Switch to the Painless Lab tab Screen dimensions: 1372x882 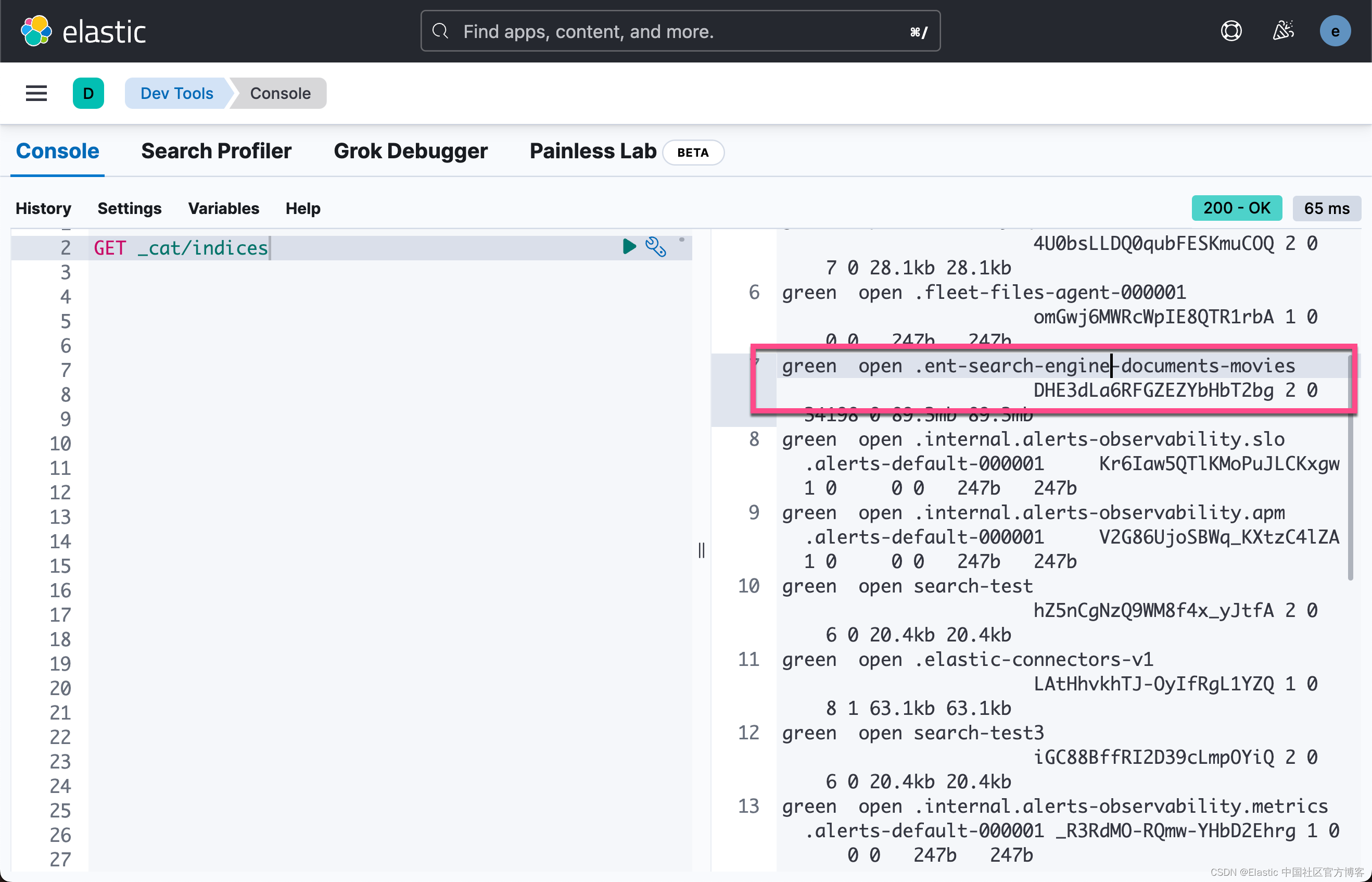point(593,151)
